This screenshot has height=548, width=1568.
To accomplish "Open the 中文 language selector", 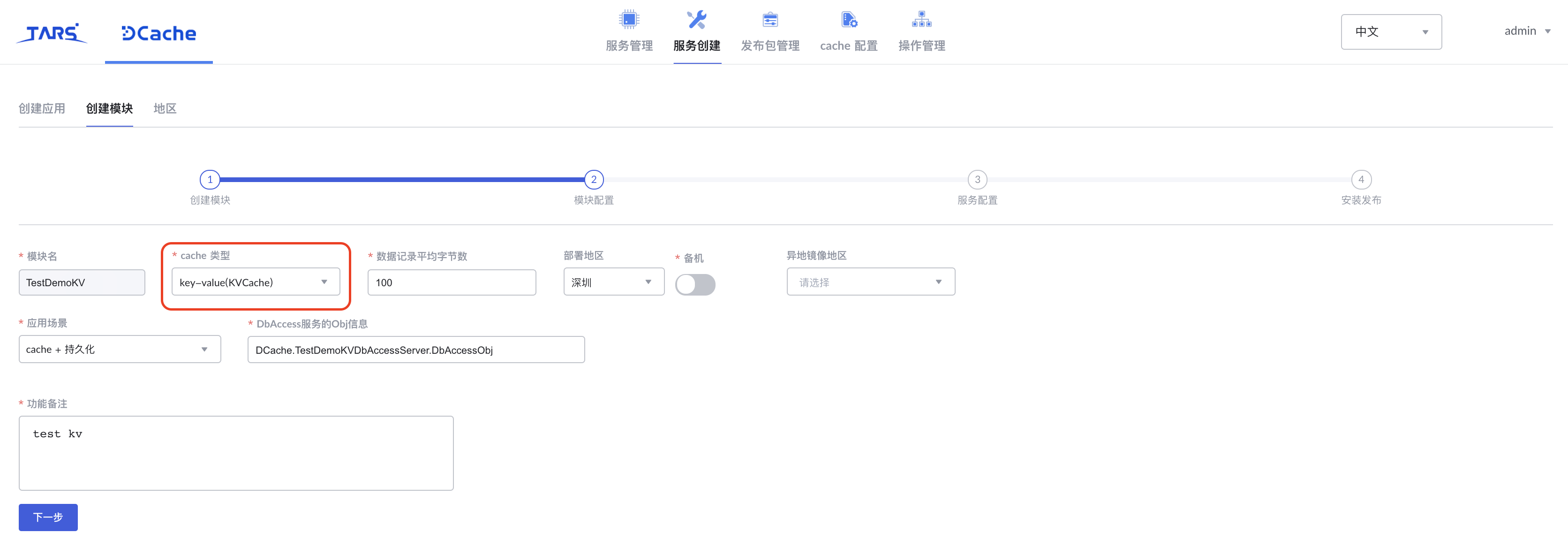I will [1391, 31].
